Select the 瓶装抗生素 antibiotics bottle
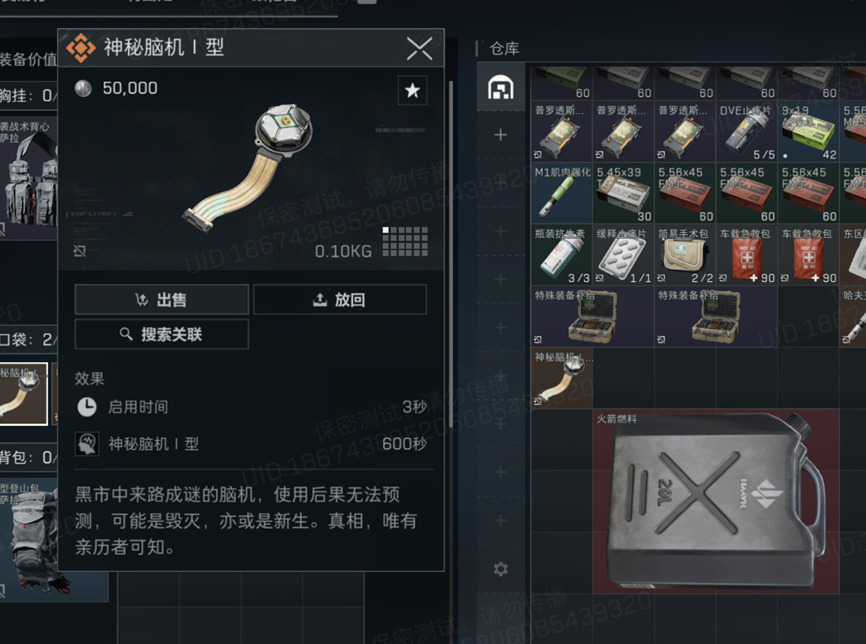866x644 pixels. tap(562, 255)
